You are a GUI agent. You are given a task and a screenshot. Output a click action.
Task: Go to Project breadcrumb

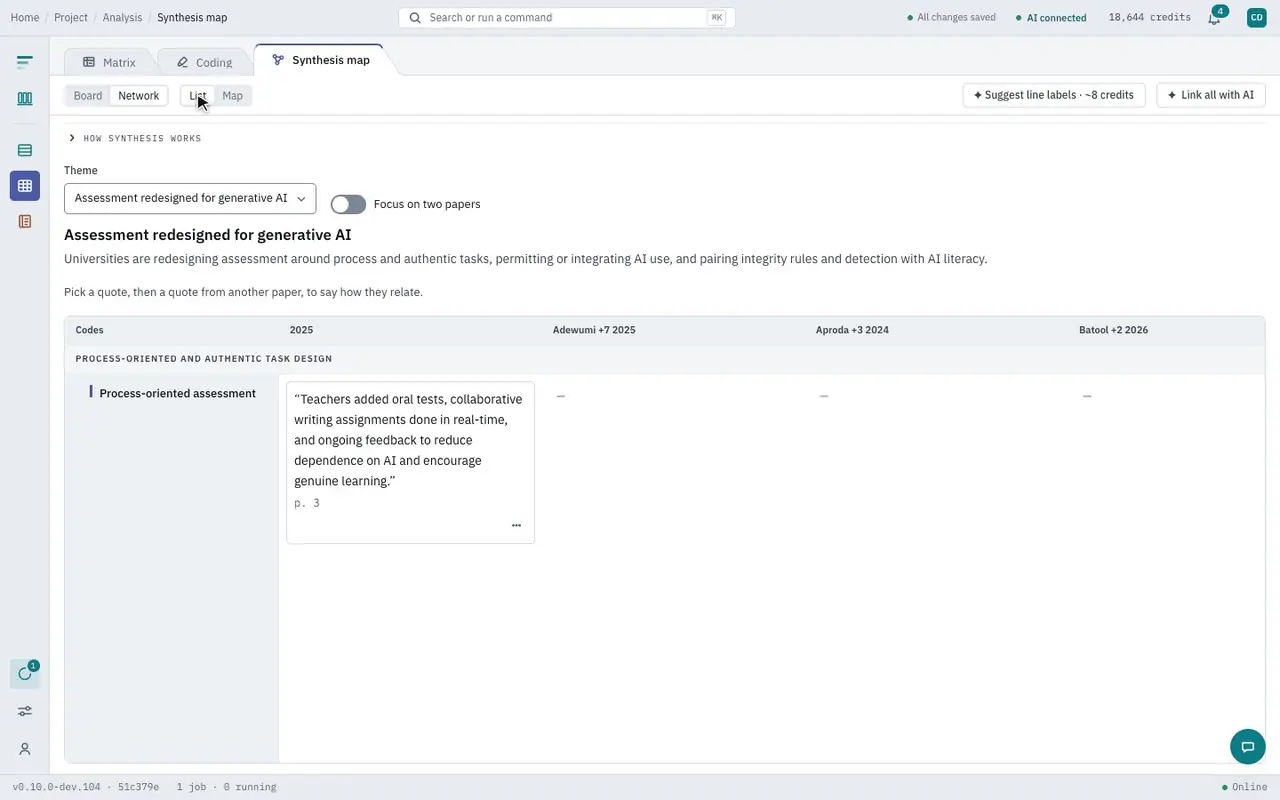pos(71,18)
